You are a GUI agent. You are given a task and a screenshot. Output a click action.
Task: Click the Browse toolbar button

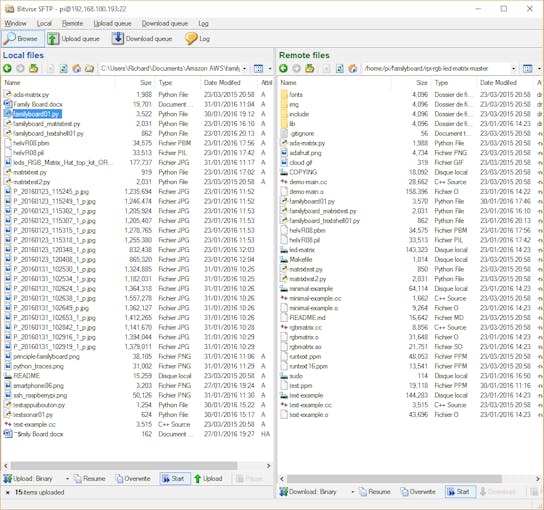pos(23,39)
